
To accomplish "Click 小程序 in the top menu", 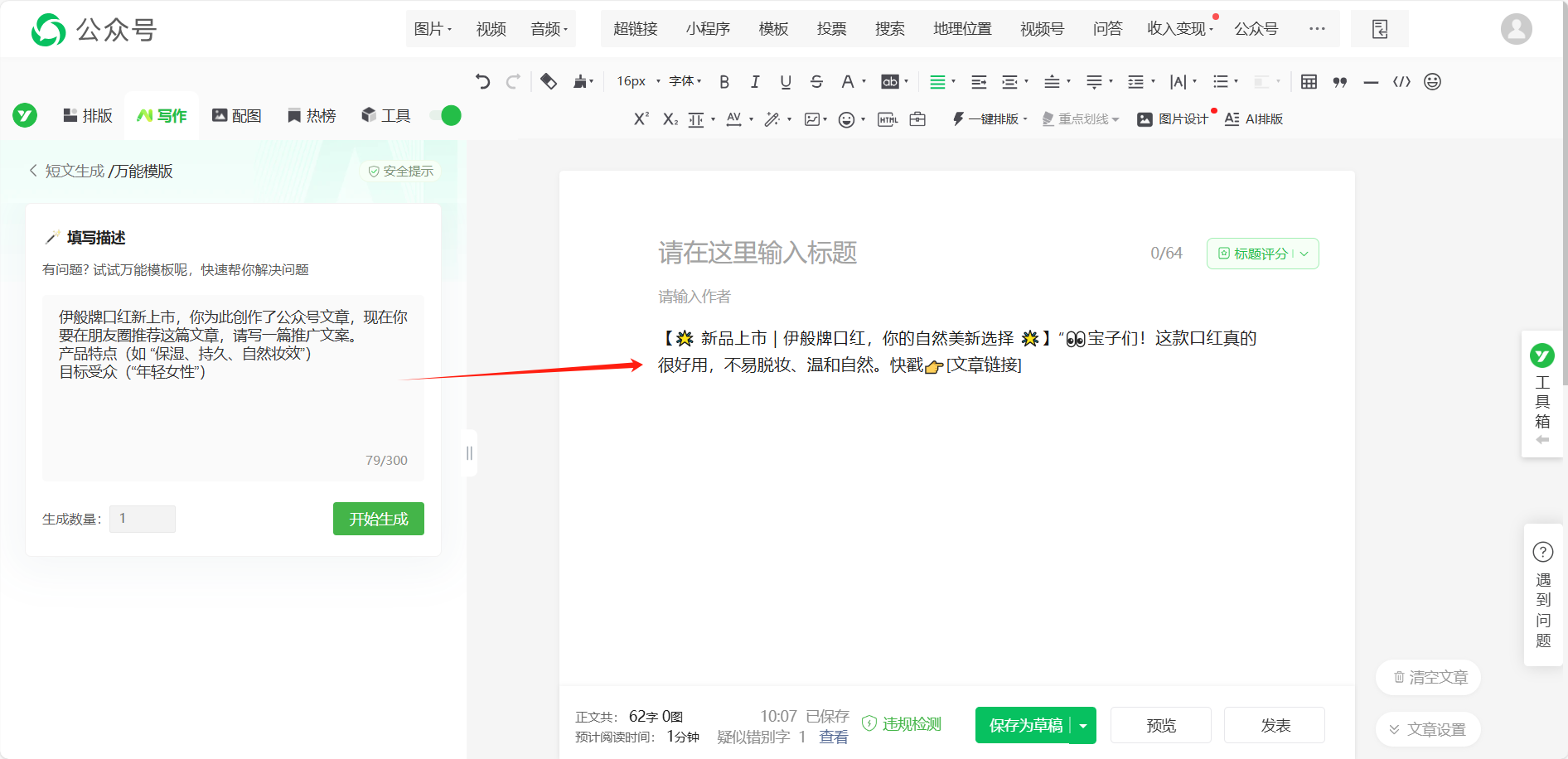I will 708,29.
